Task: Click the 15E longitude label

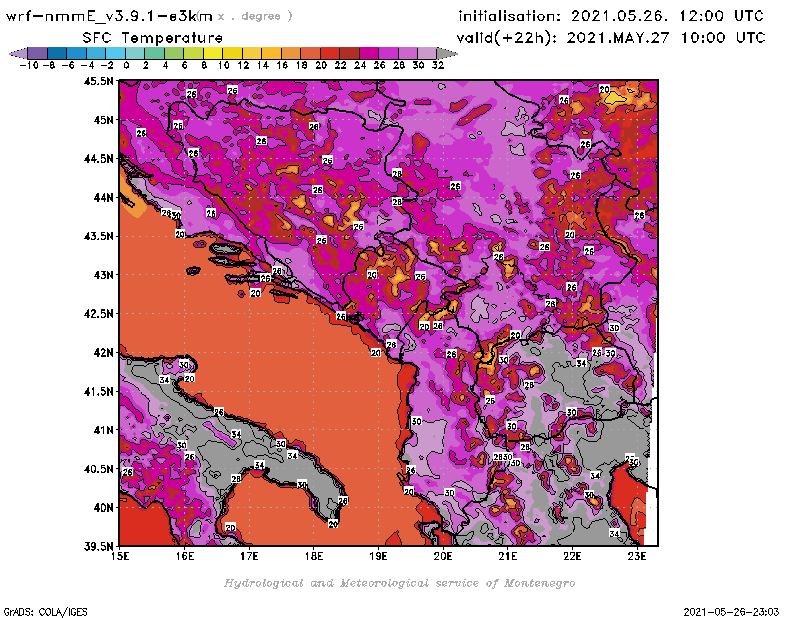Action: 120,556
